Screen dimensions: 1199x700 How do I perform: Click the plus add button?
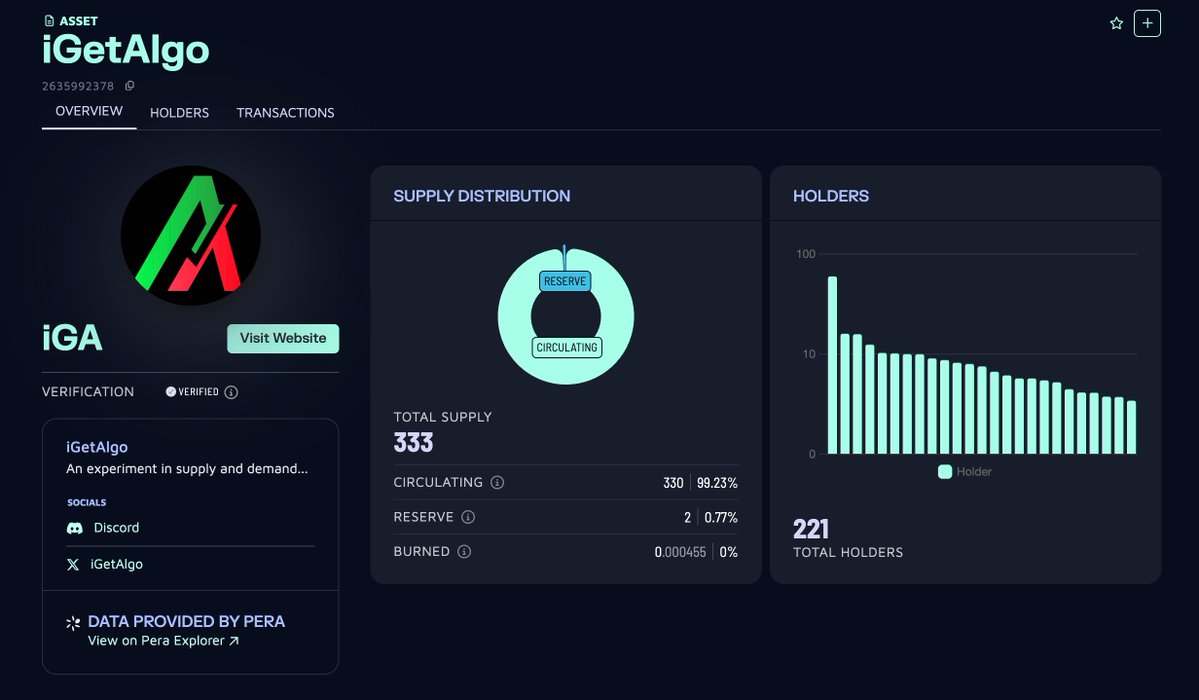pos(1147,23)
